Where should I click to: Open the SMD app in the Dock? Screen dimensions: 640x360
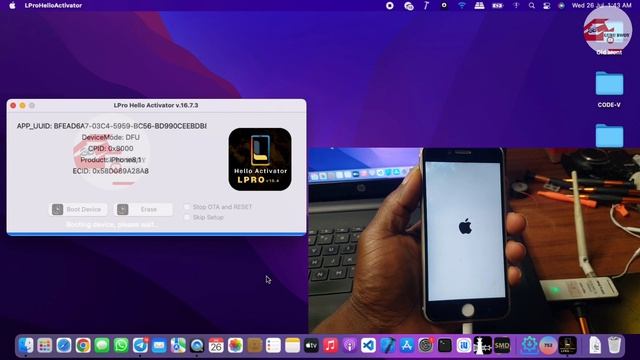pos(502,345)
